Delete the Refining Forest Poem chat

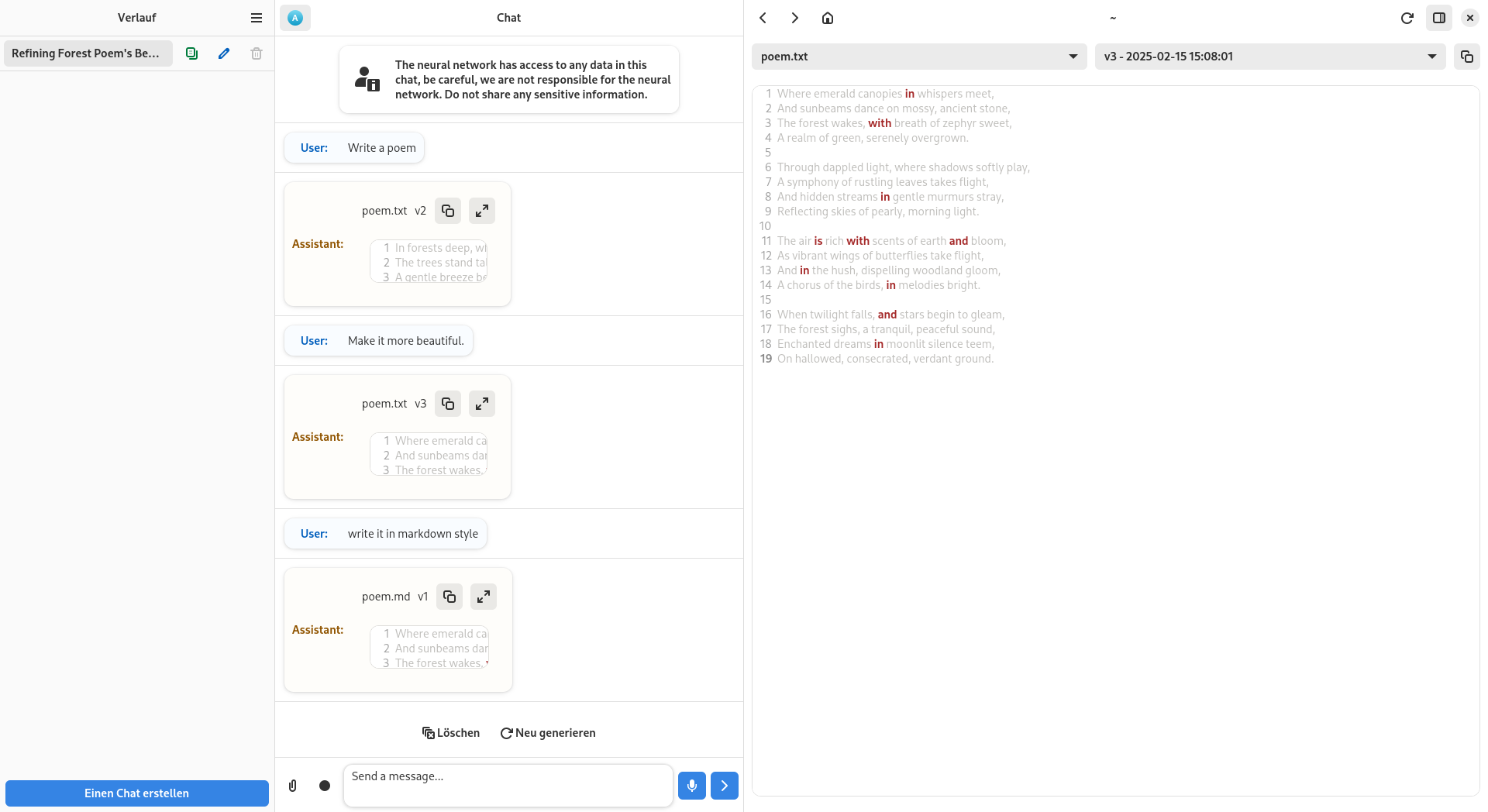coord(257,53)
